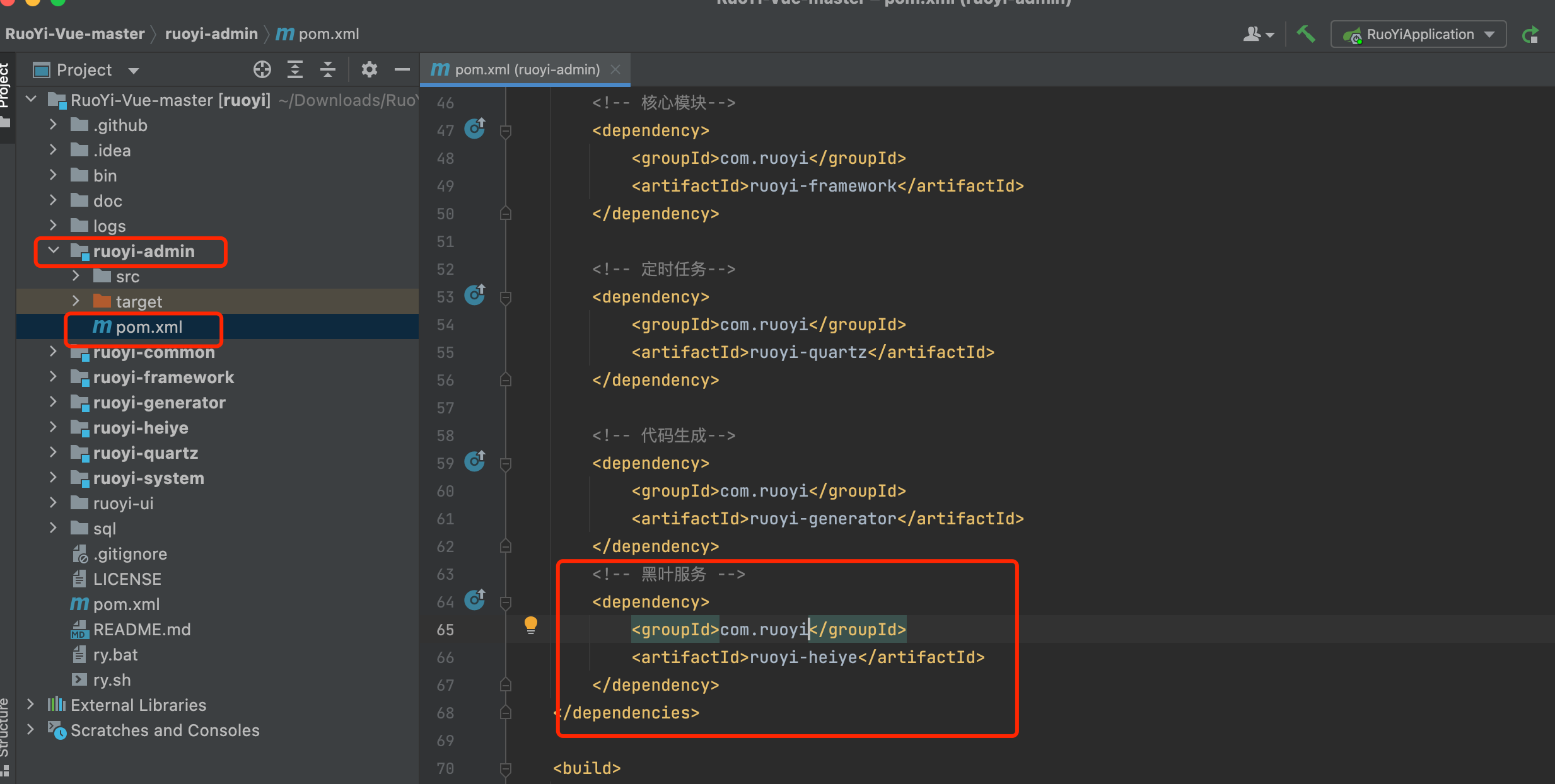This screenshot has width=1555, height=784.
Task: Collapse the code fold marker on line 59
Action: click(x=505, y=464)
